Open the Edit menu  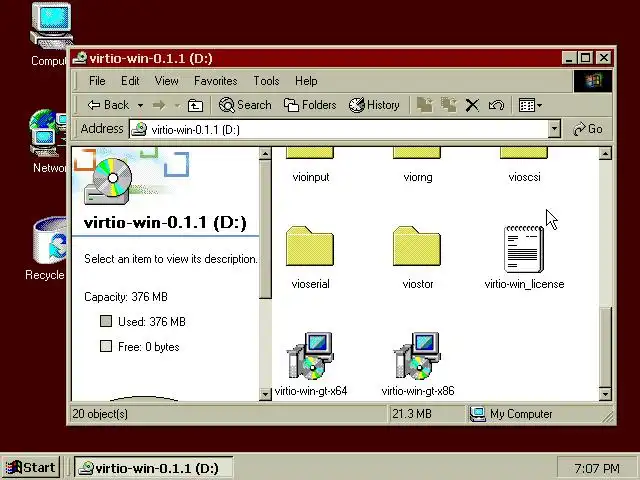point(130,81)
